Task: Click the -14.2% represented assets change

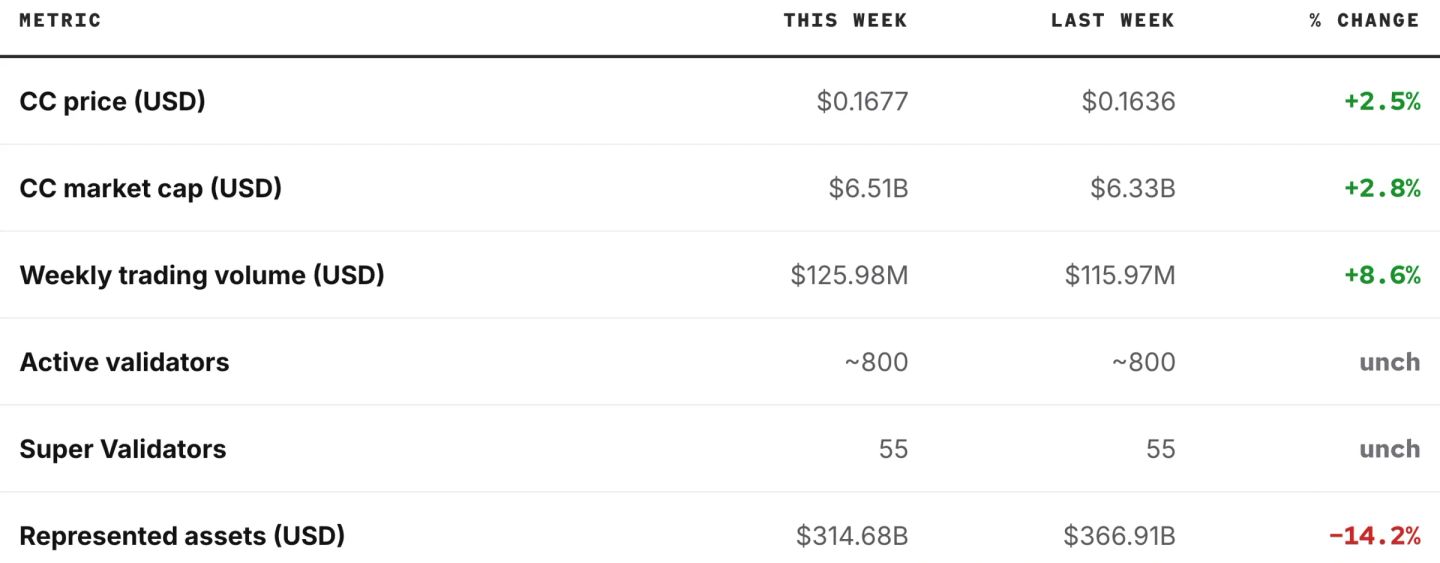Action: click(1374, 536)
